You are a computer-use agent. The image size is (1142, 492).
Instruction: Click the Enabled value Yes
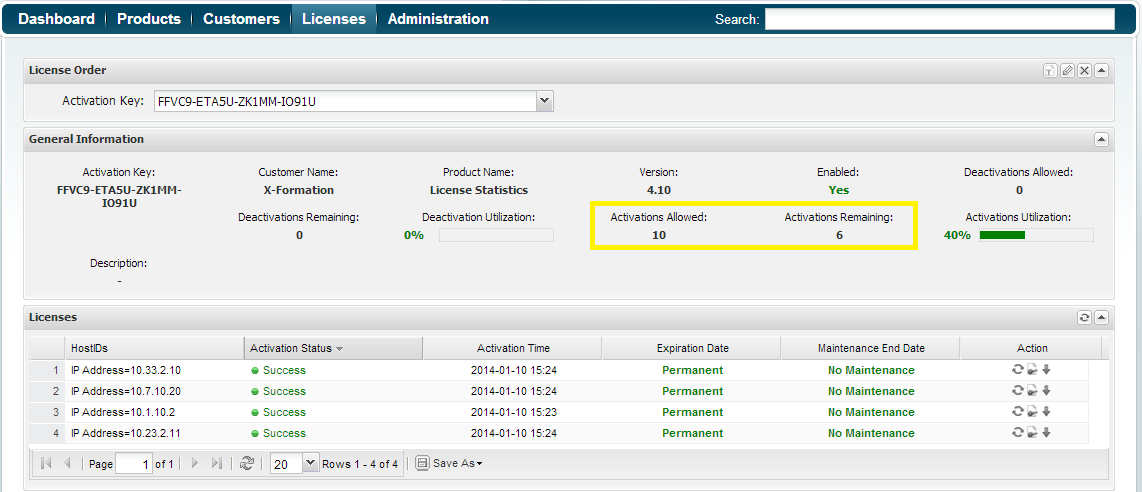838,190
